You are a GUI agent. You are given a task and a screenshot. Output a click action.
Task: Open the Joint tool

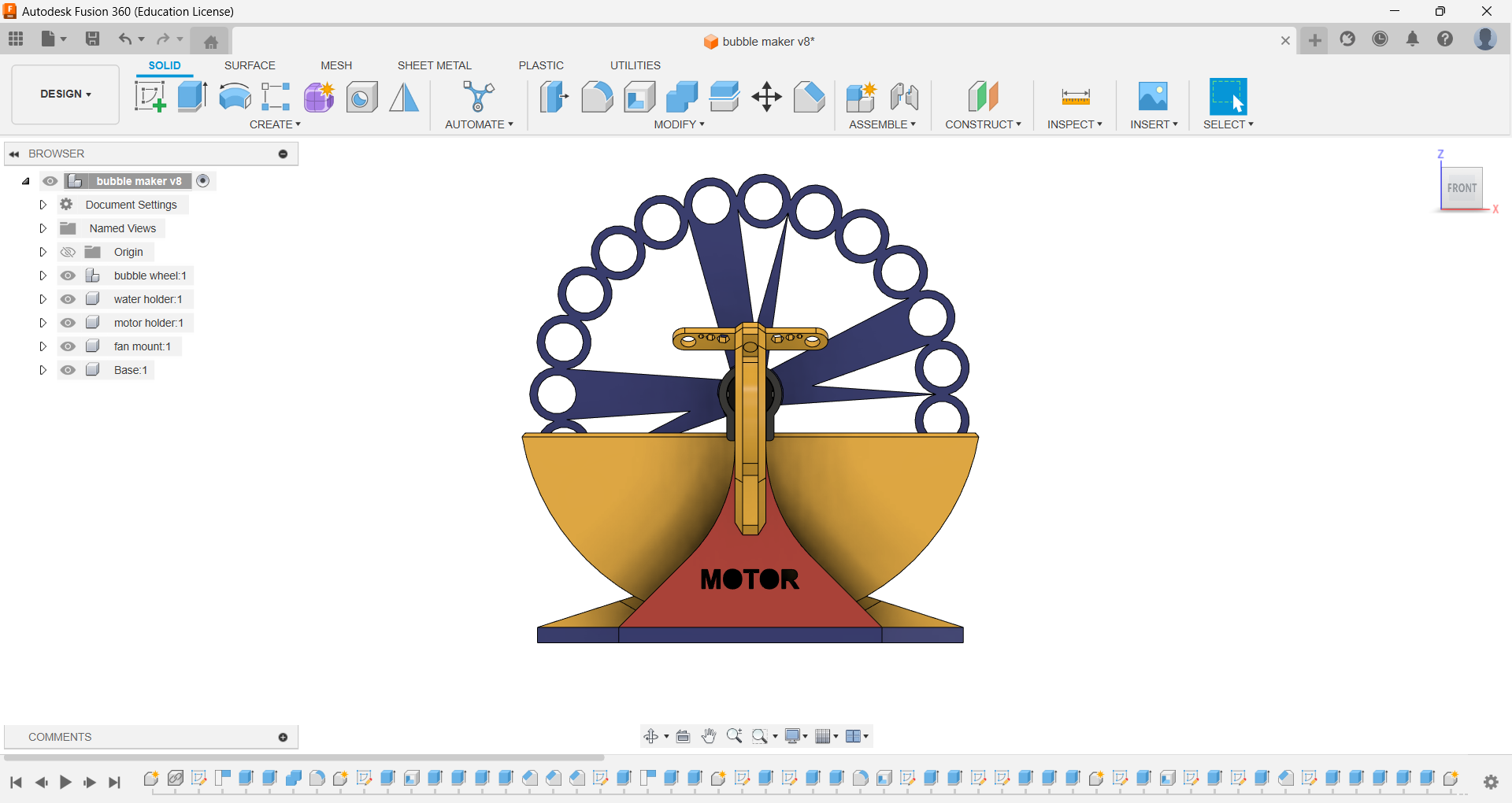coord(904,96)
